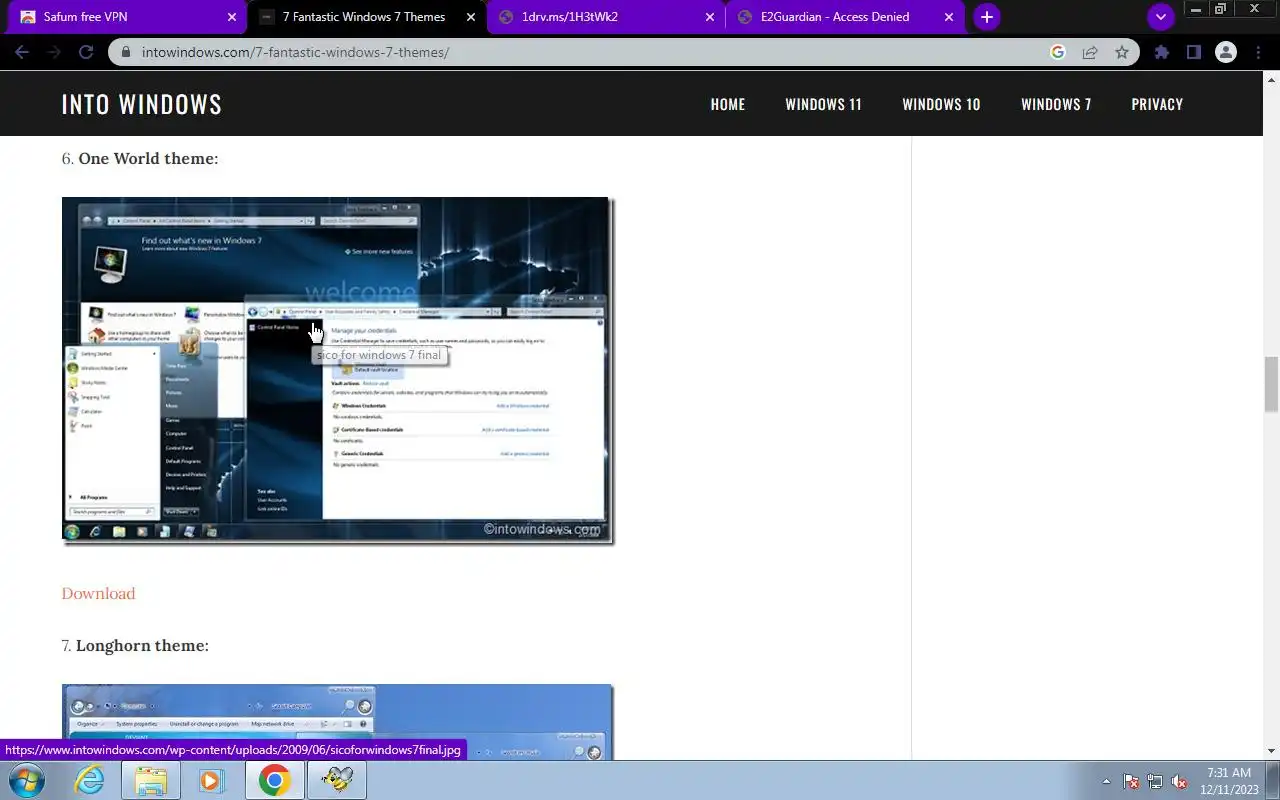Open the Windows Start menu
1280x800 pixels.
tap(26, 780)
